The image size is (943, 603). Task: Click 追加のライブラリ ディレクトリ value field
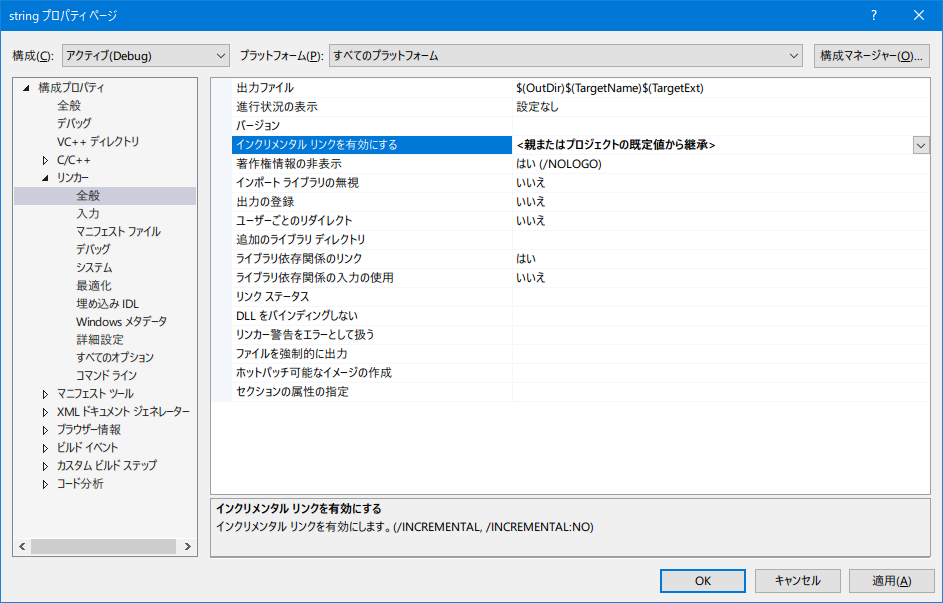(720, 240)
